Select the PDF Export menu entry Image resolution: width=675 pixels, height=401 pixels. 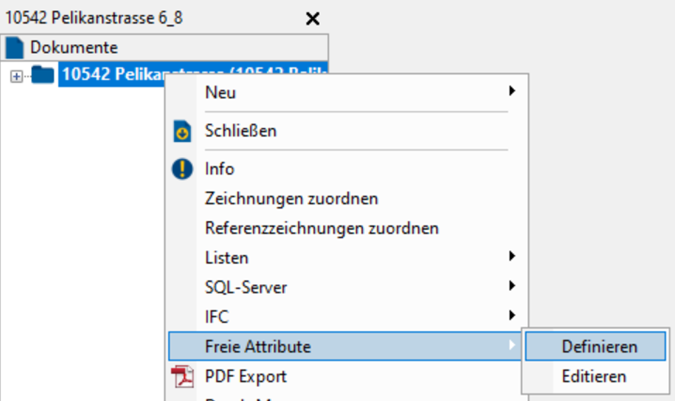pos(245,376)
